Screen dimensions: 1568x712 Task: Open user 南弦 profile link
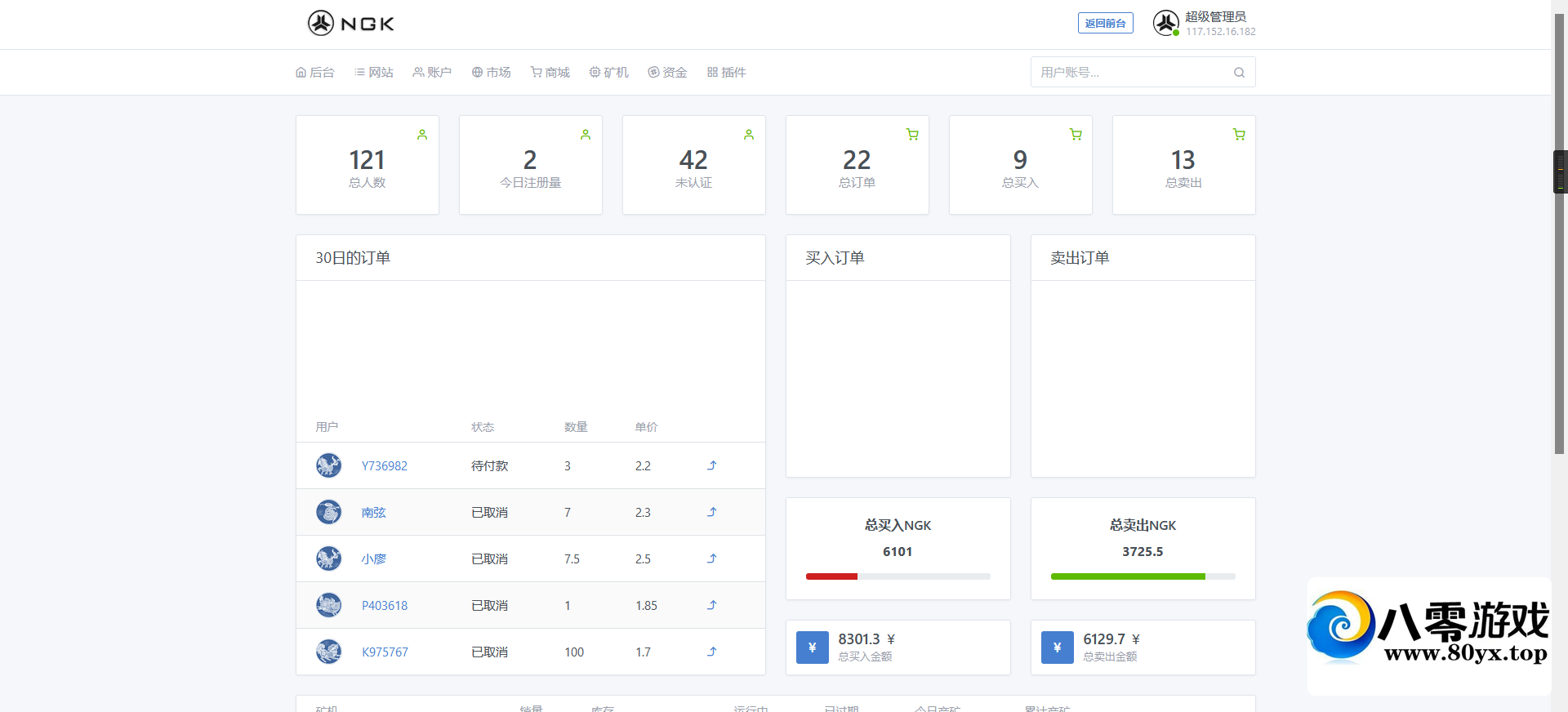[x=373, y=512]
